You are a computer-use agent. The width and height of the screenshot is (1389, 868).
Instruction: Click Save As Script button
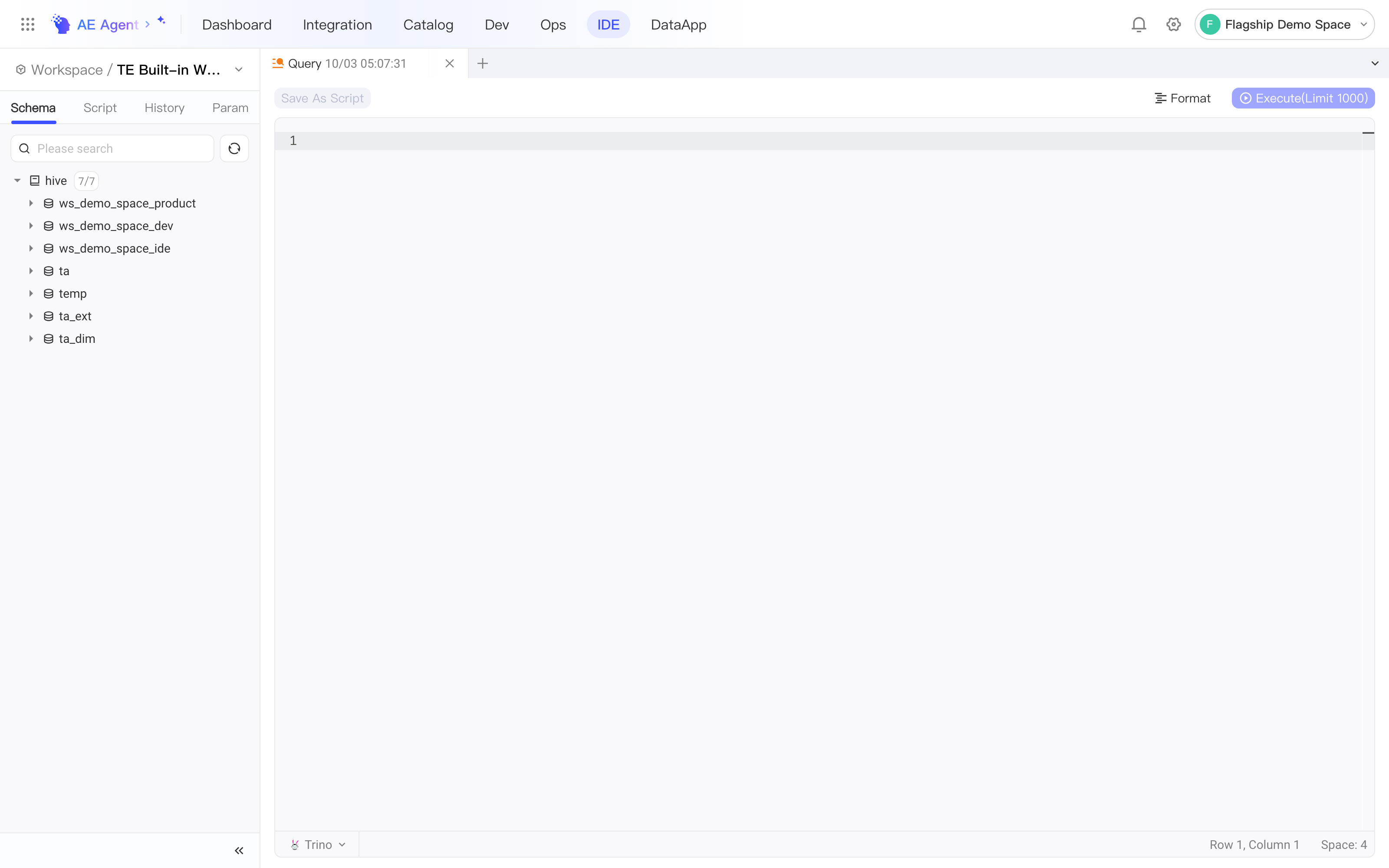pos(322,98)
